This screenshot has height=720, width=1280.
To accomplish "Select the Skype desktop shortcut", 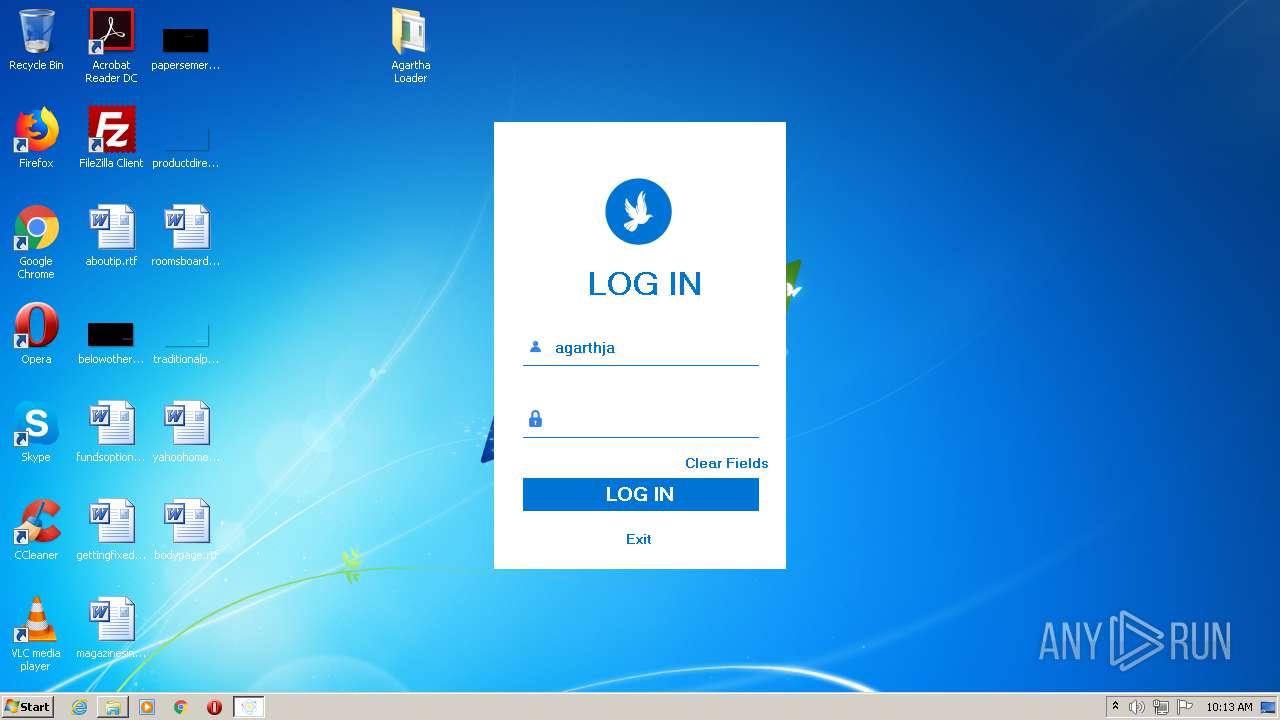I will tap(36, 432).
